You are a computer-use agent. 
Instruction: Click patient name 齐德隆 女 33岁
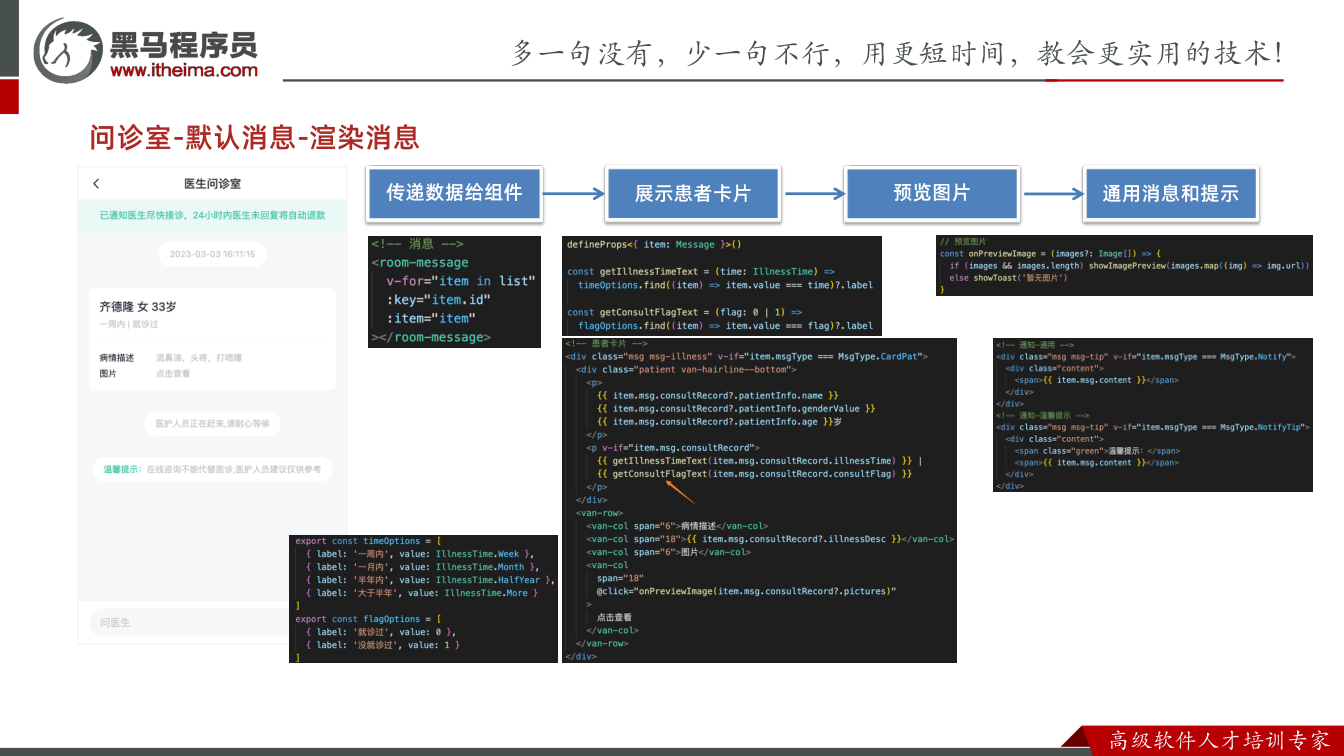point(138,307)
